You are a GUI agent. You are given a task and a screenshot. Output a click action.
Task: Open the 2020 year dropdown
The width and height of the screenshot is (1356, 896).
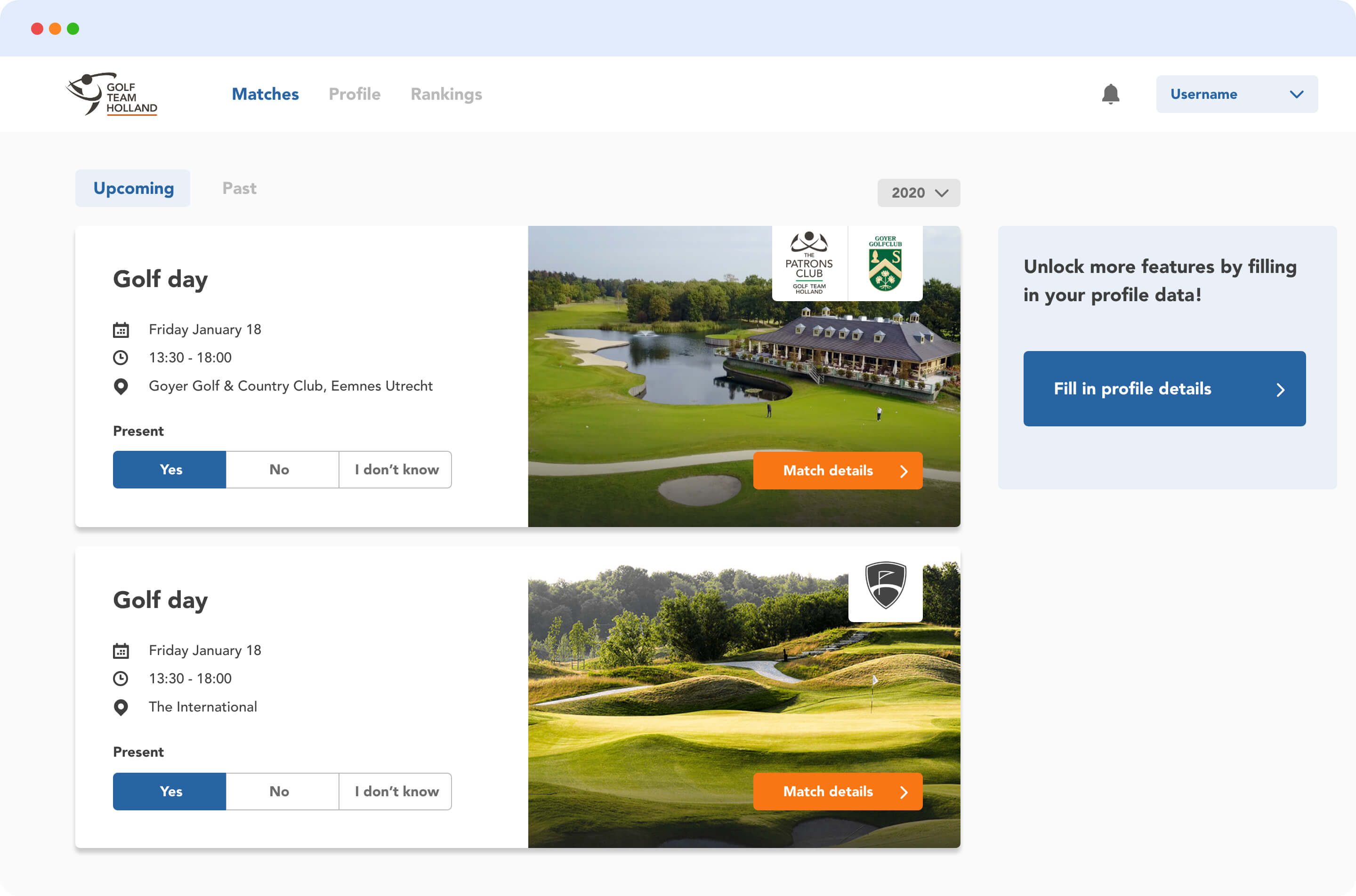pos(919,193)
